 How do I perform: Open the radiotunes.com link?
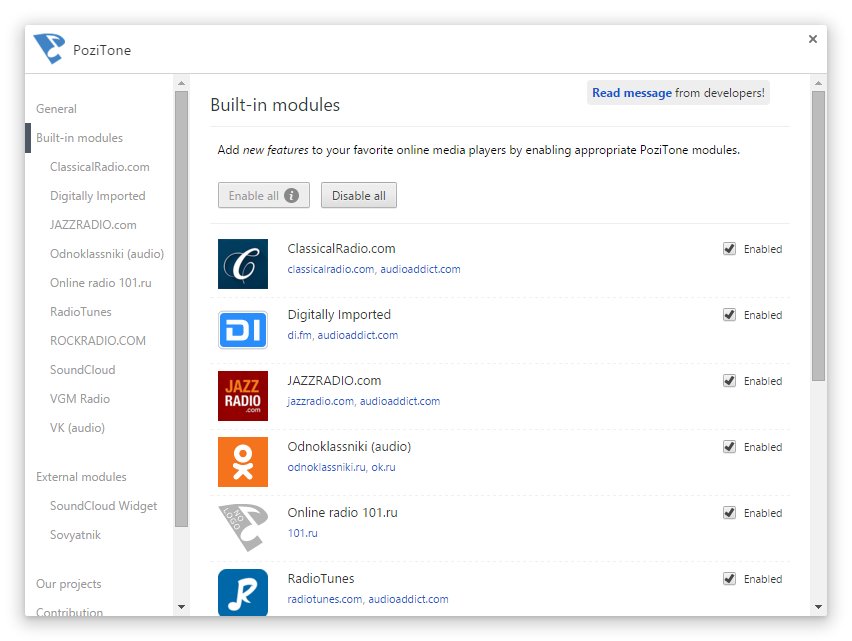tap(325, 599)
